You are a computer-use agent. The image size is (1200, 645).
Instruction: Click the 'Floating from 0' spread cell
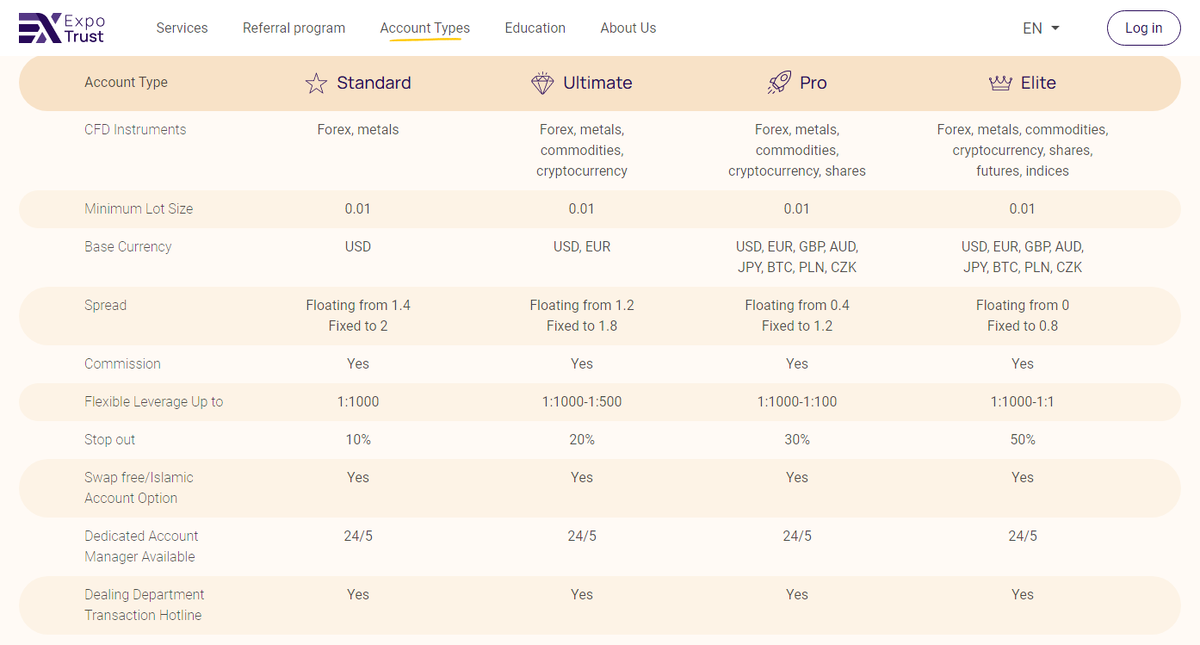pos(1022,305)
